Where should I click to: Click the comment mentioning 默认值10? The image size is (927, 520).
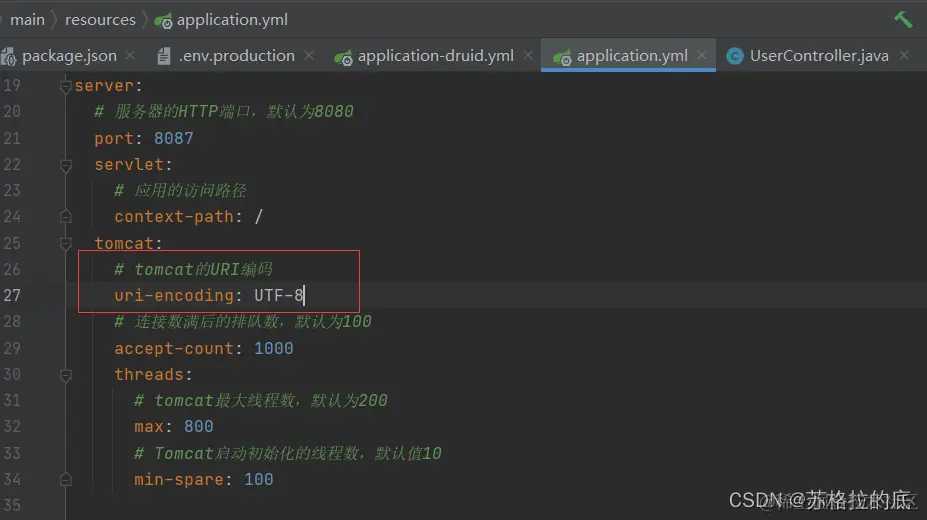pyautogui.click(x=288, y=453)
